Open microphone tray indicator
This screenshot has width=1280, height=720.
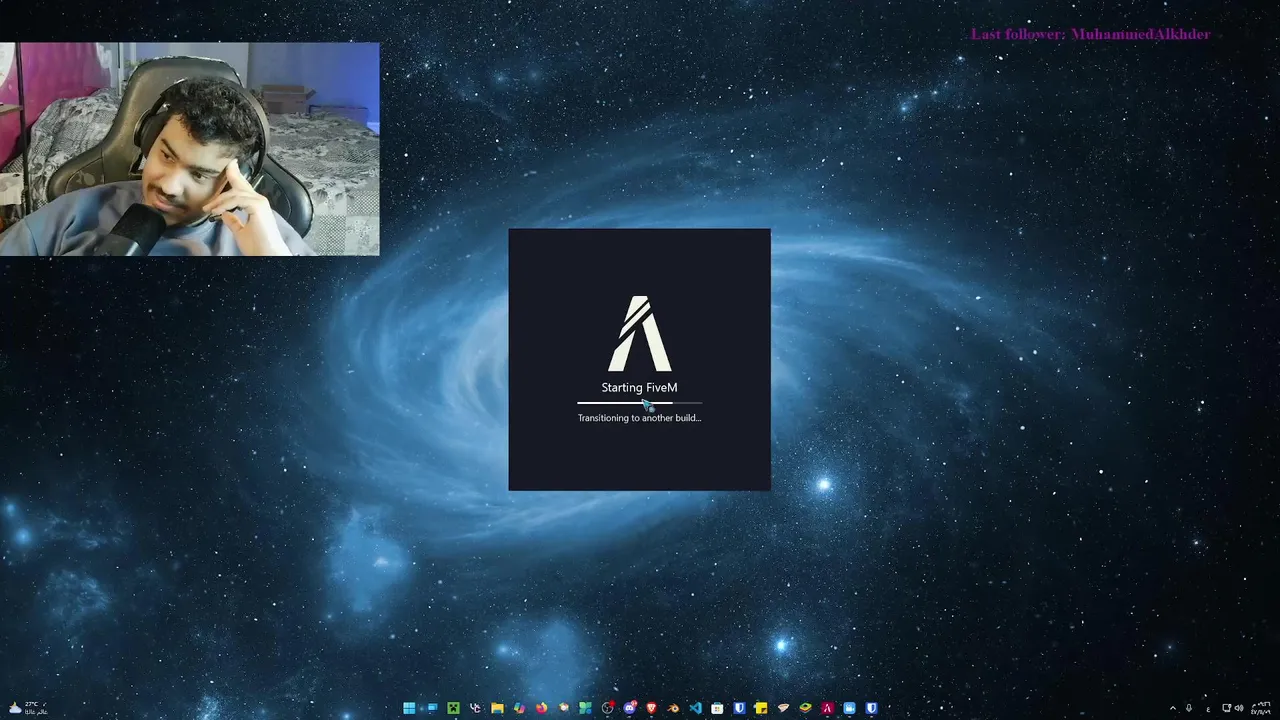pyautogui.click(x=1189, y=708)
